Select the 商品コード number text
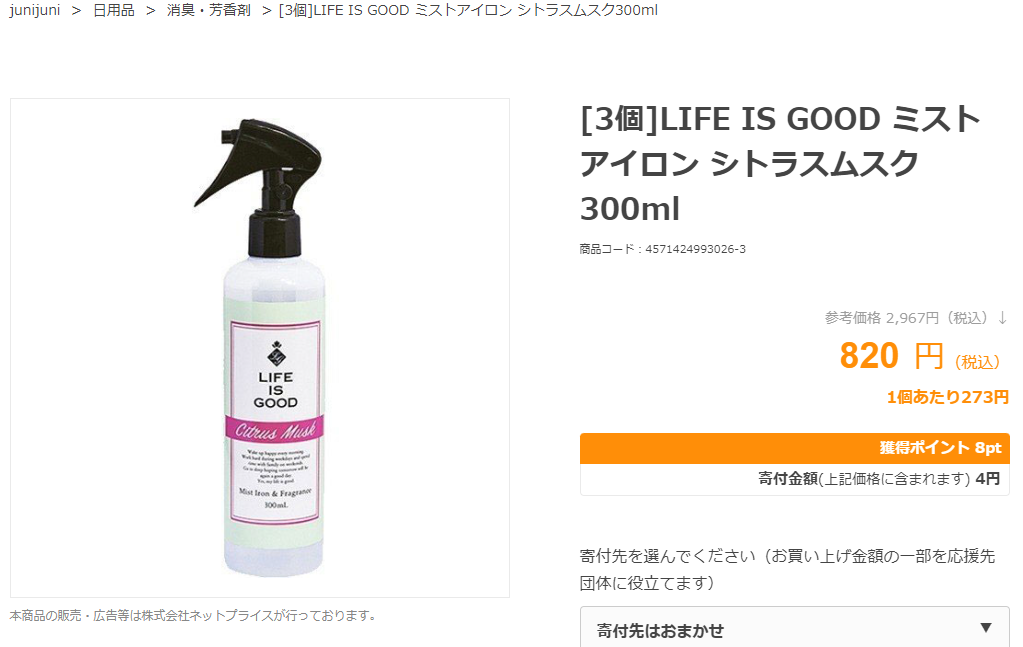1023x647 pixels. 695,249
